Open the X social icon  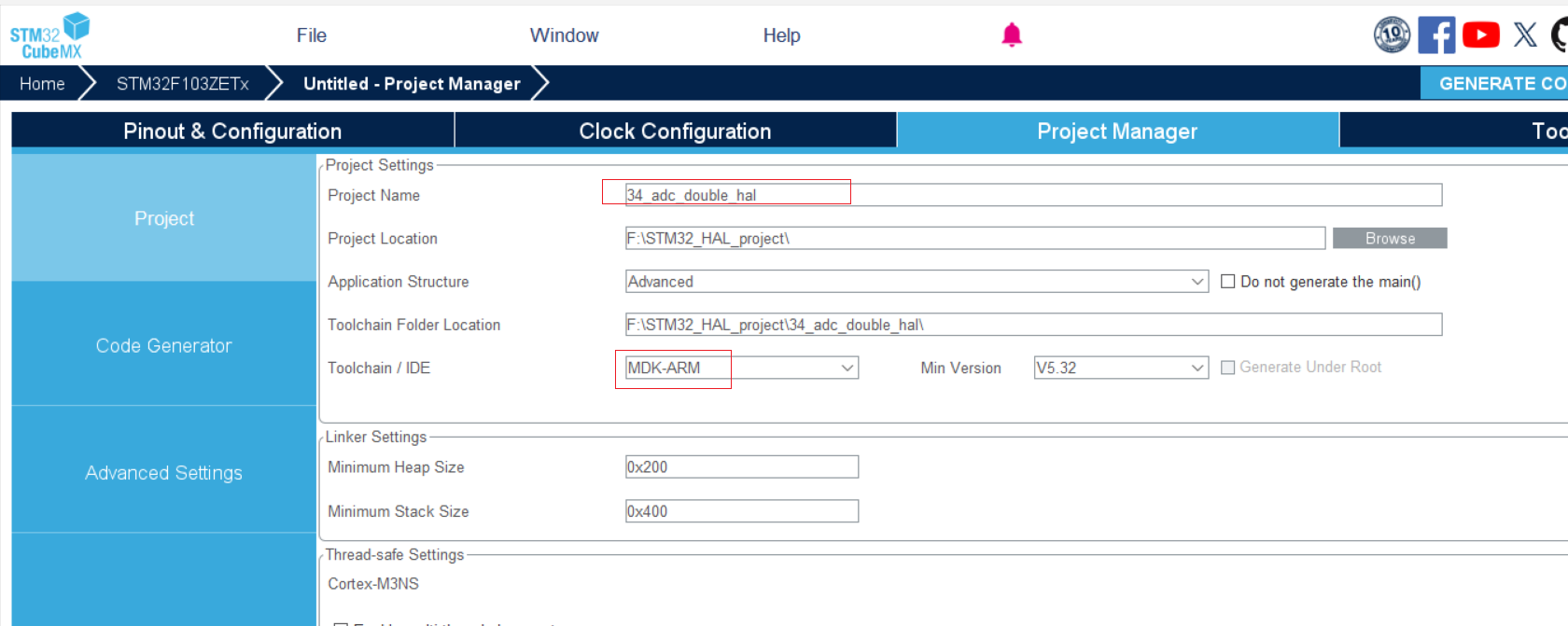point(1525,35)
